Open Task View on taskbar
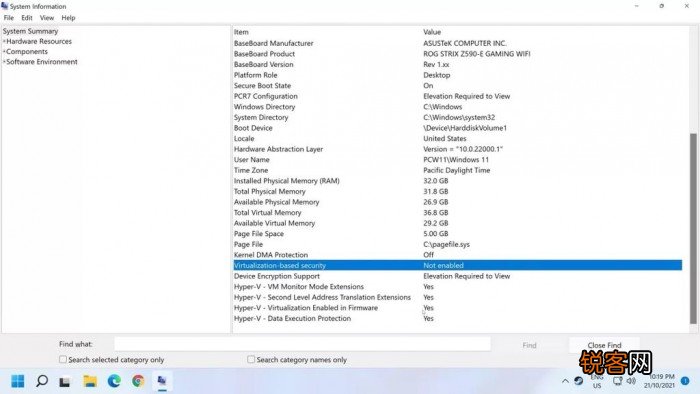The image size is (700, 394). point(65,382)
